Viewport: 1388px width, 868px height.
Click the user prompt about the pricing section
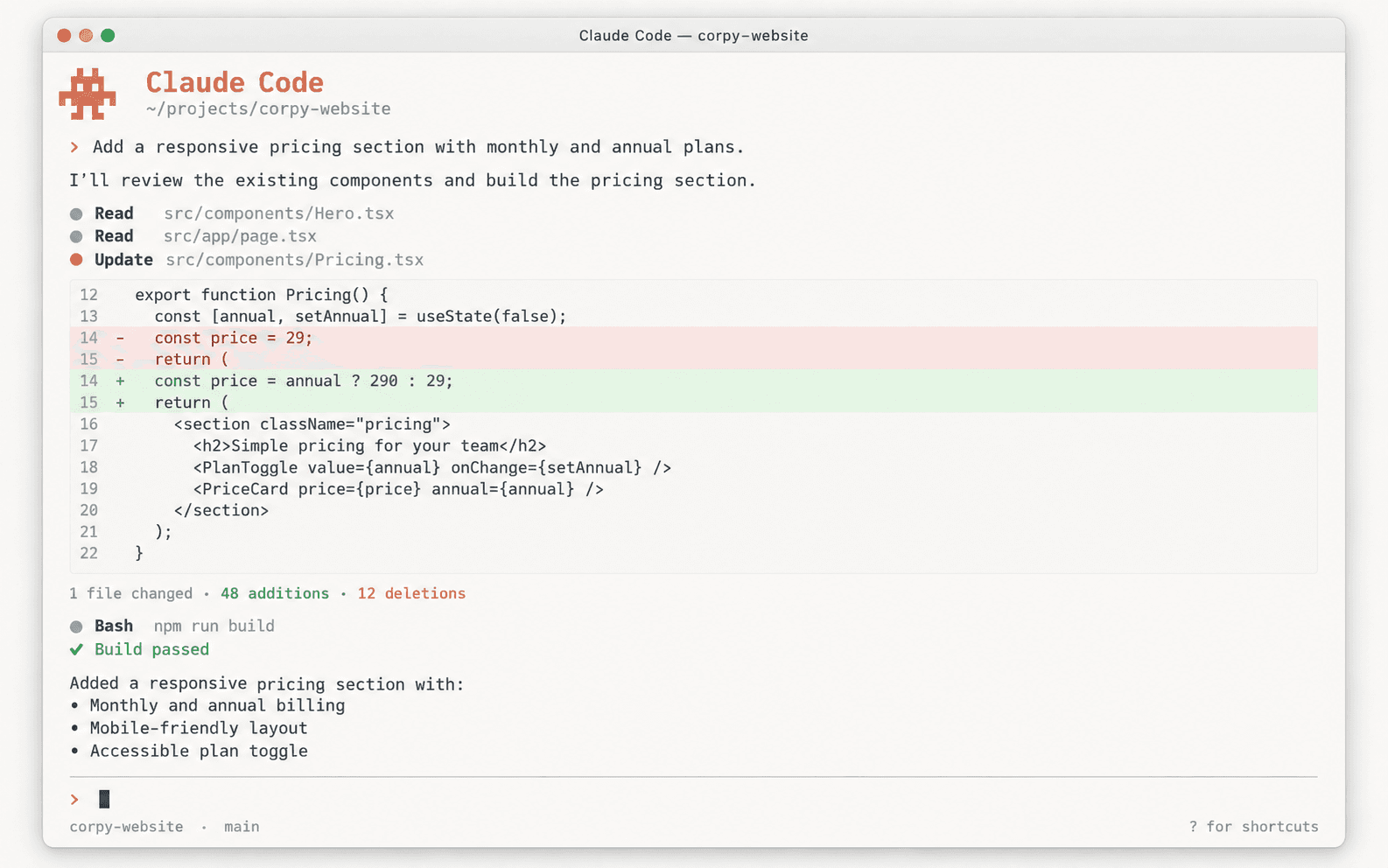click(x=418, y=147)
